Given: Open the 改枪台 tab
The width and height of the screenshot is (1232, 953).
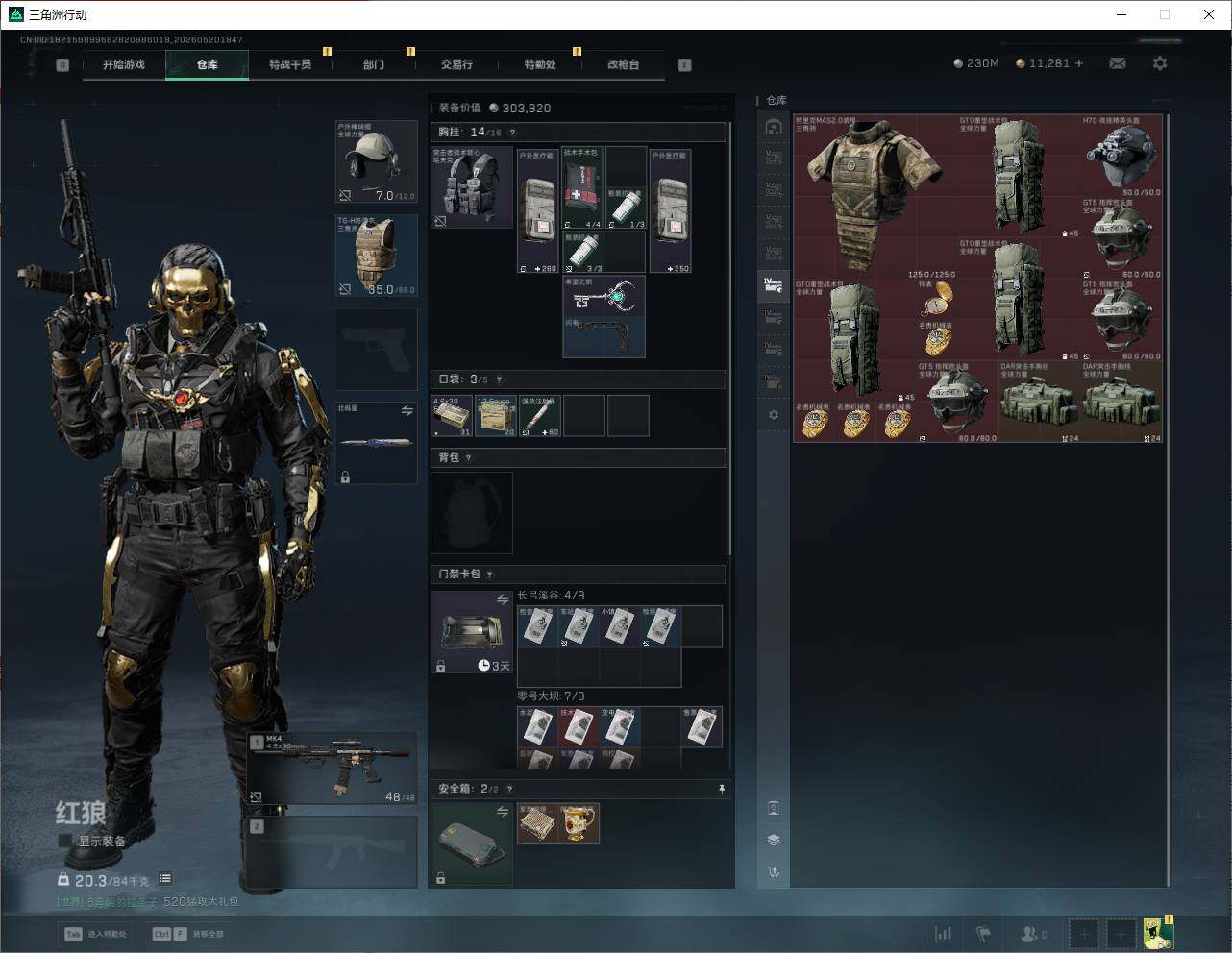Looking at the screenshot, I should click(623, 64).
